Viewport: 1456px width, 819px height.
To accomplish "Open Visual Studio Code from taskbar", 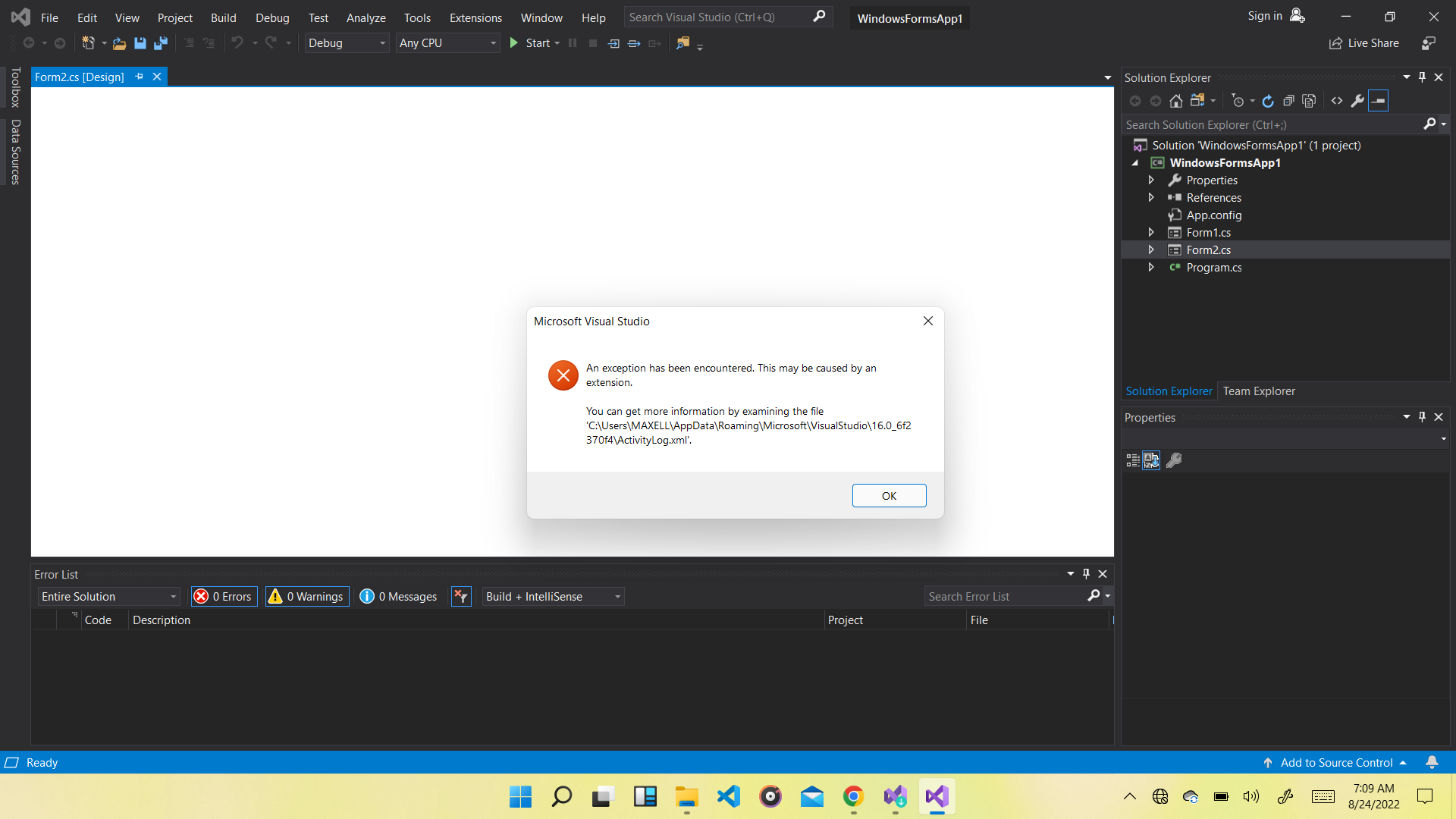I will point(728,796).
